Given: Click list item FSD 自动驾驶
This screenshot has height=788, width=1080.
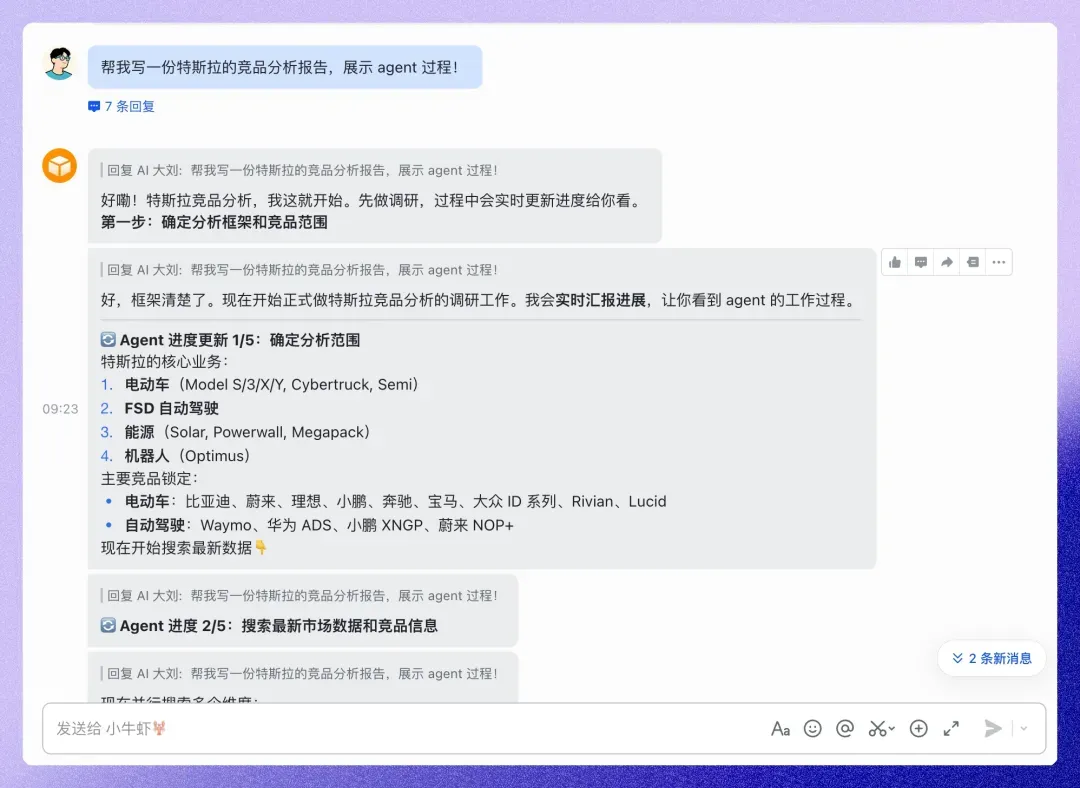Looking at the screenshot, I should coord(160,408).
